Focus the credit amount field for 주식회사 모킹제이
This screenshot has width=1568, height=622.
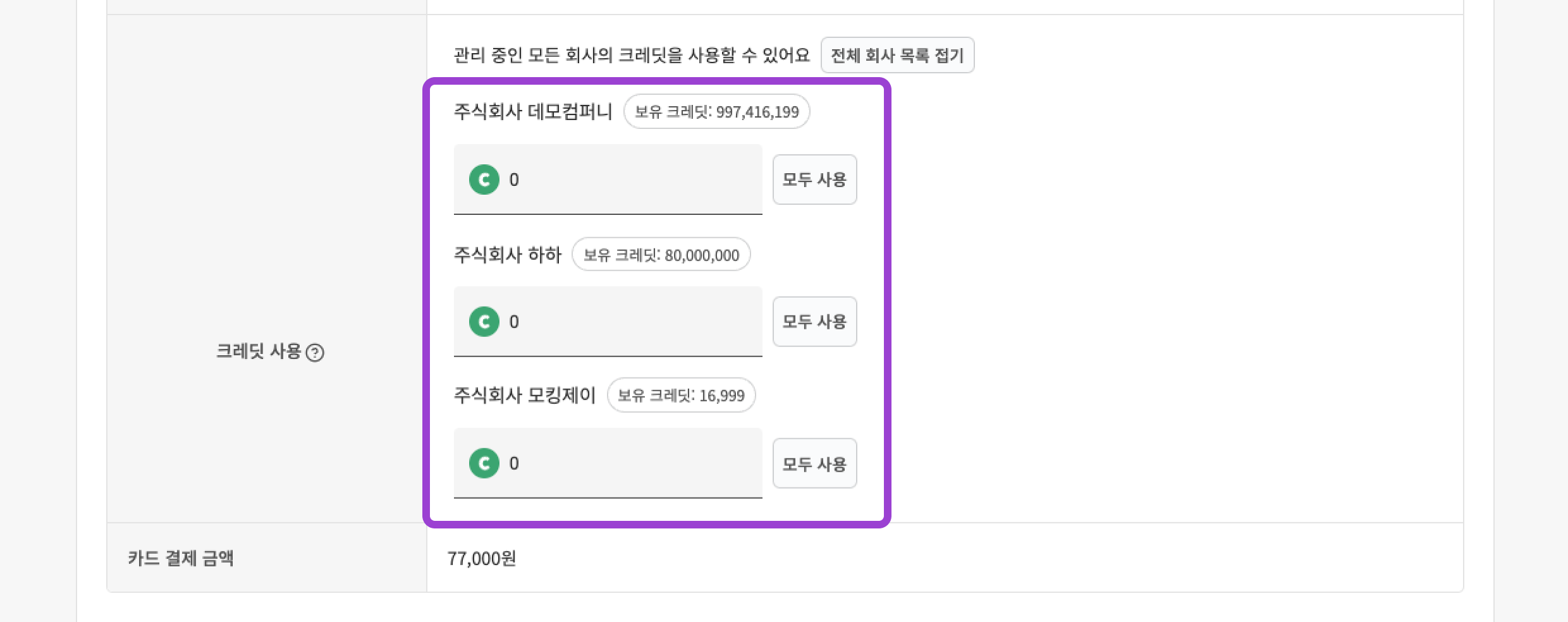(632, 463)
